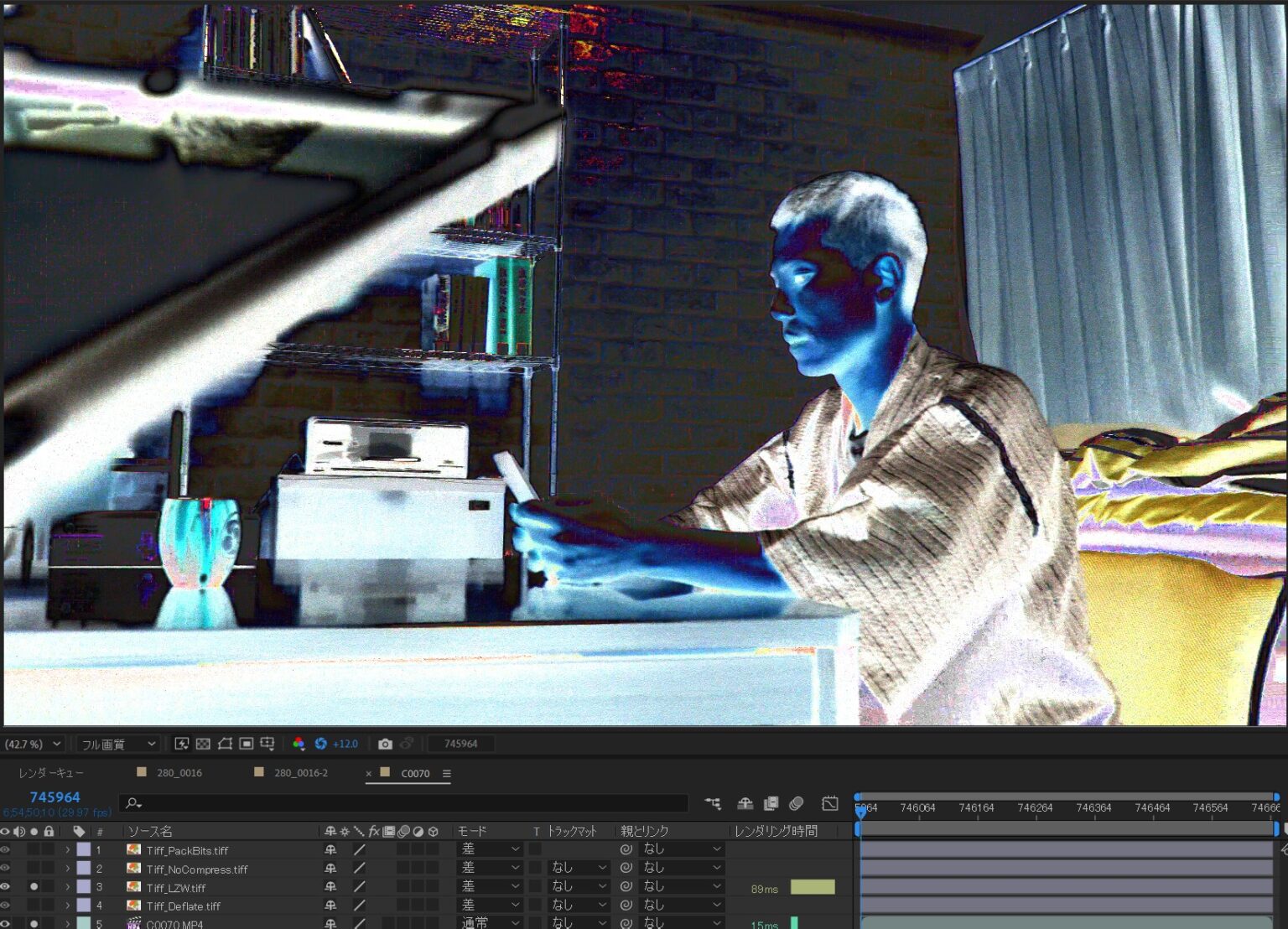This screenshot has height=929, width=1288.
Task: Click the fast previews icon in viewer toolbar
Action: point(181,744)
